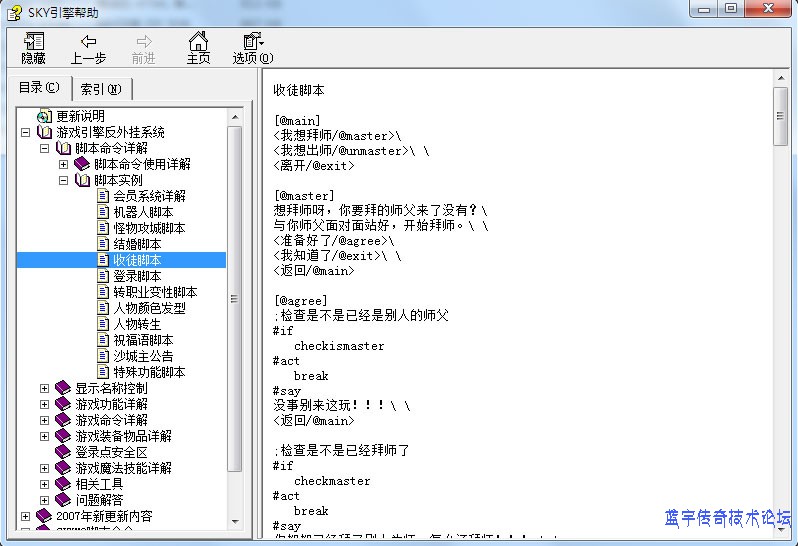Viewport: 798px width, 546px height.
Task: Expand the 游戏魔法技能详解 tree node
Action: tap(44, 468)
